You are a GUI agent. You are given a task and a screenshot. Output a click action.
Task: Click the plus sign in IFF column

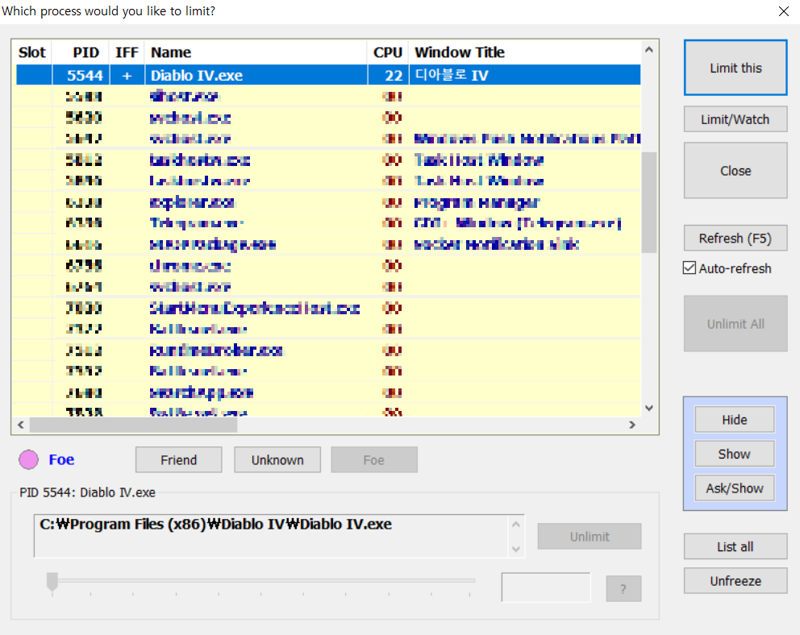tap(127, 75)
